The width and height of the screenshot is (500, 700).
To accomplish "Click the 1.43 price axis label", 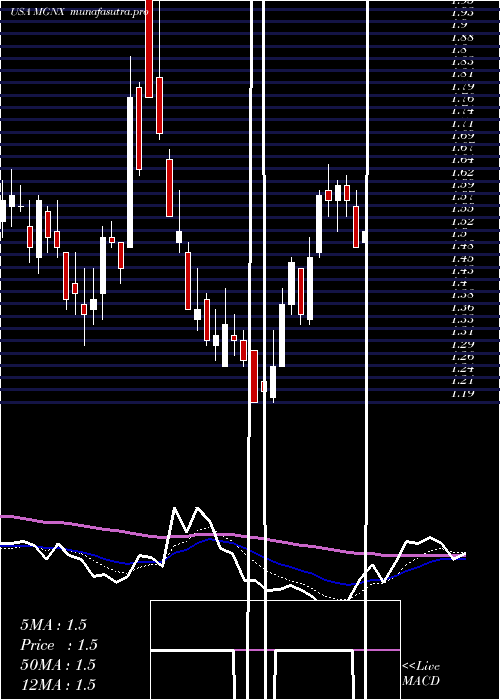I will tap(462, 271).
